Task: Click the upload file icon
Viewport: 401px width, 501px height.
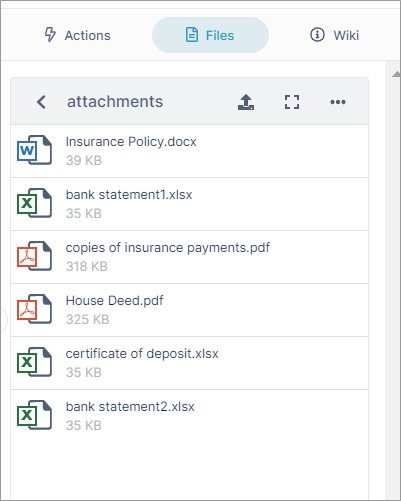Action: (x=246, y=102)
